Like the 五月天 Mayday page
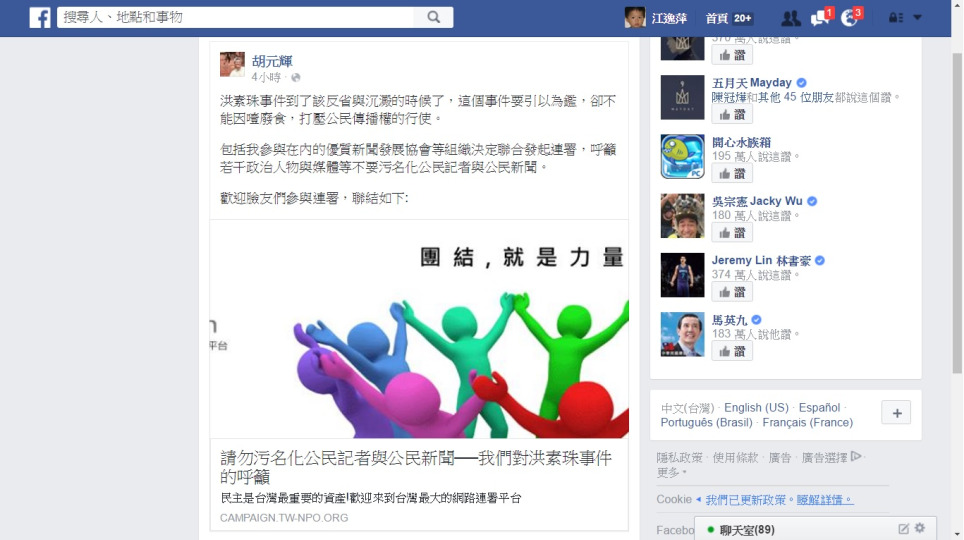This screenshot has width=964, height=540. click(732, 114)
